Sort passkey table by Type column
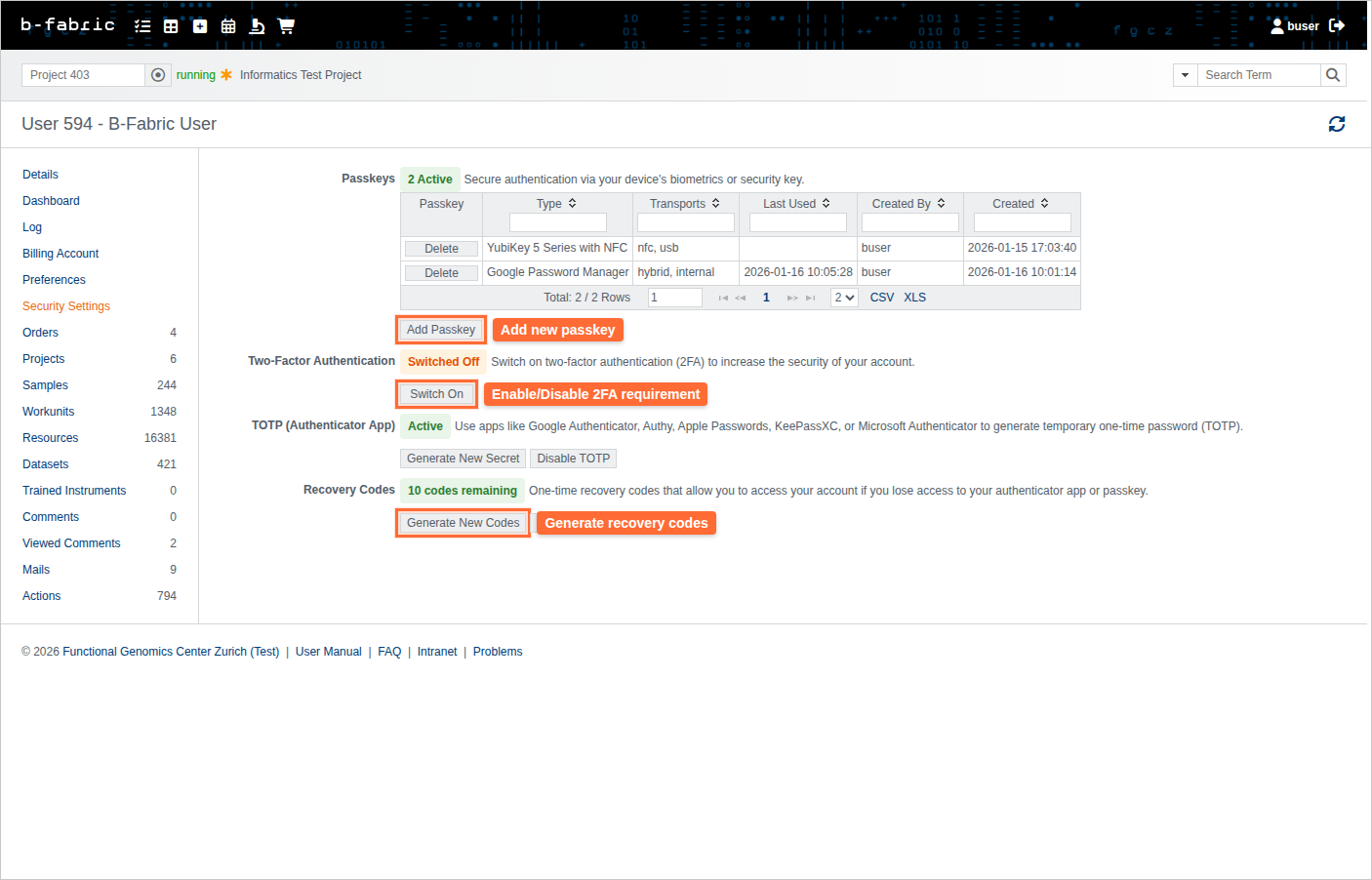Viewport: 1372px width, 880px height. [556, 204]
